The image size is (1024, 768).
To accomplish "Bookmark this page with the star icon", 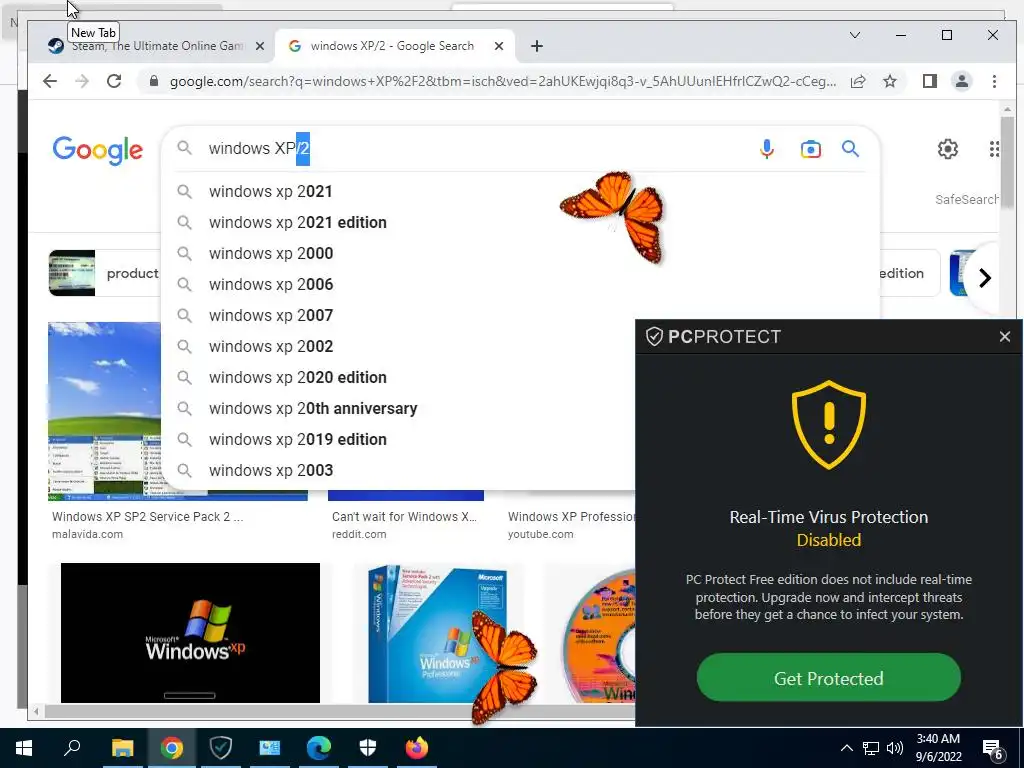I will coord(889,81).
